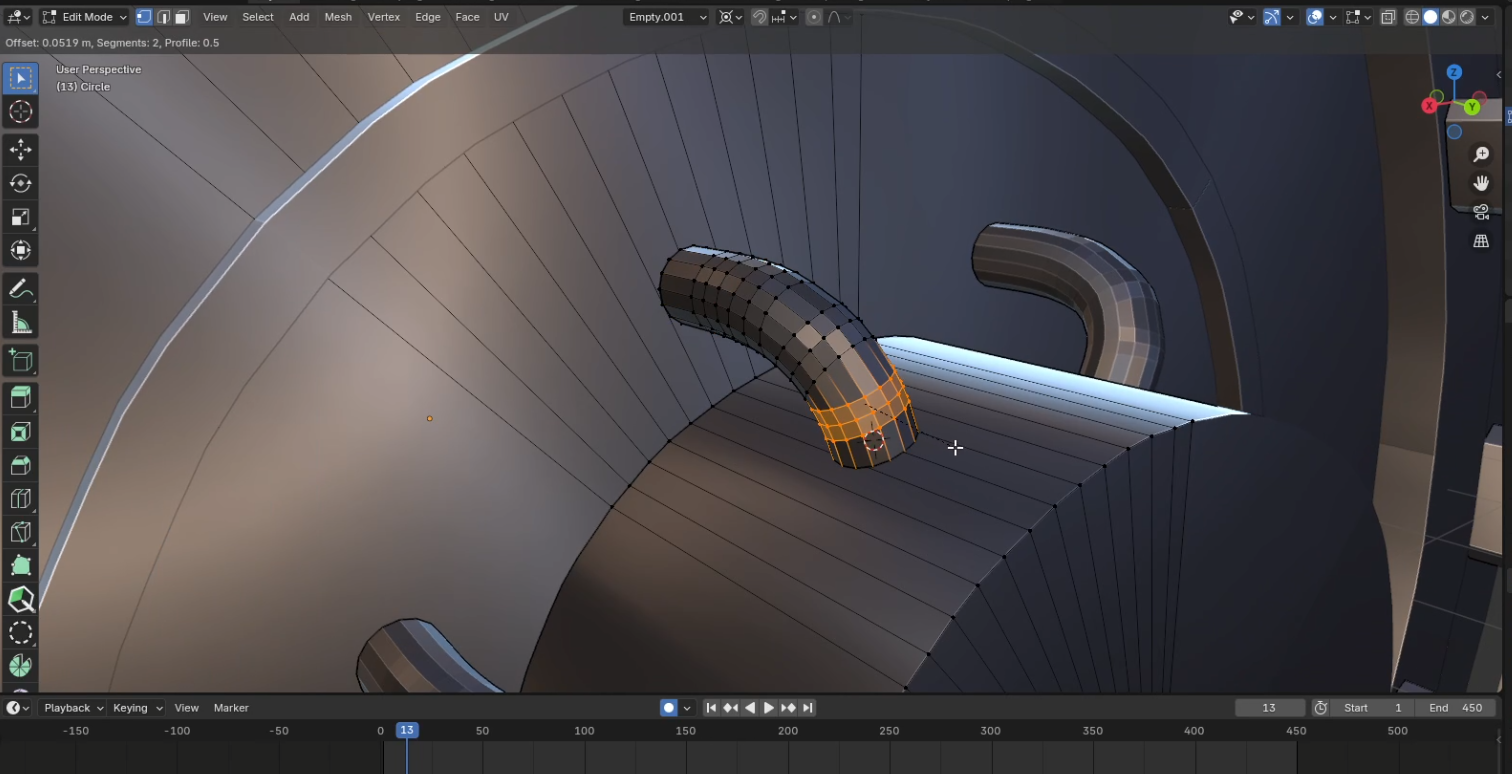Activate the 3D Cursor tool
Image resolution: width=1512 pixels, height=774 pixels.
click(x=20, y=112)
